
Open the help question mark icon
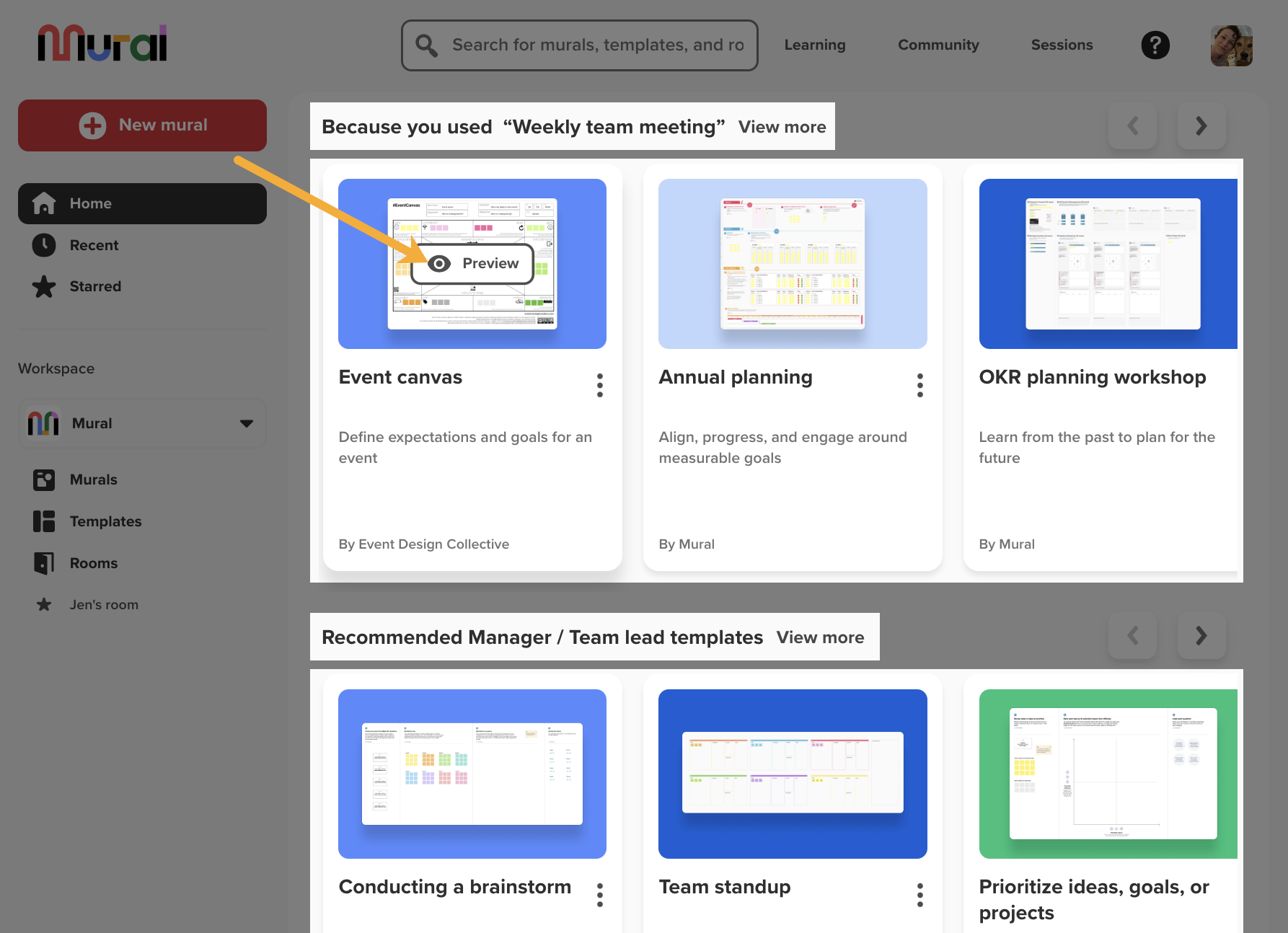click(x=1155, y=45)
